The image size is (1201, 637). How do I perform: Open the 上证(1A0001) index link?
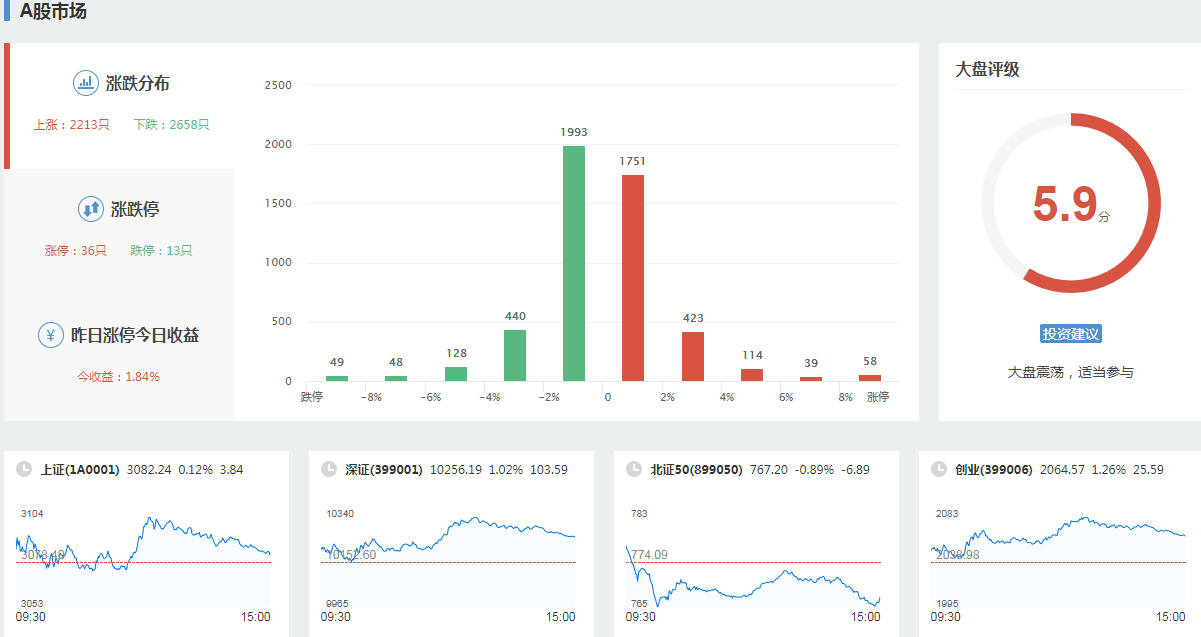80,469
